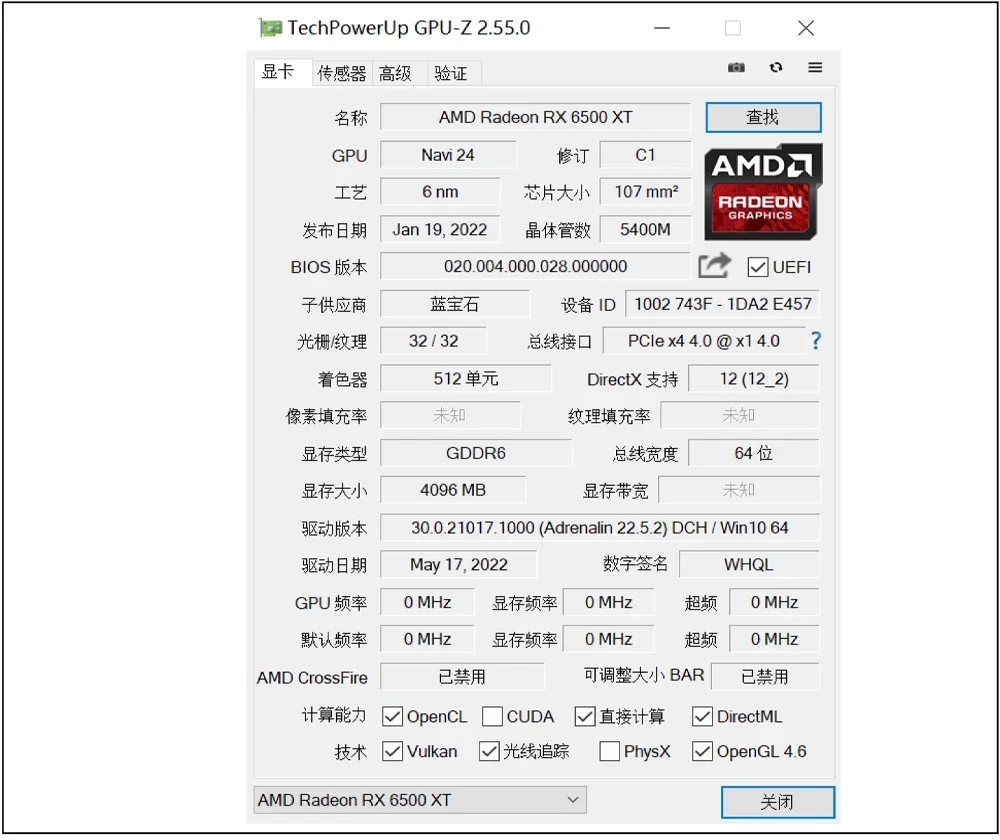Click the GPU-Z app icon in title bar
Image resolution: width=1000 pixels, height=840 pixels.
click(x=270, y=28)
